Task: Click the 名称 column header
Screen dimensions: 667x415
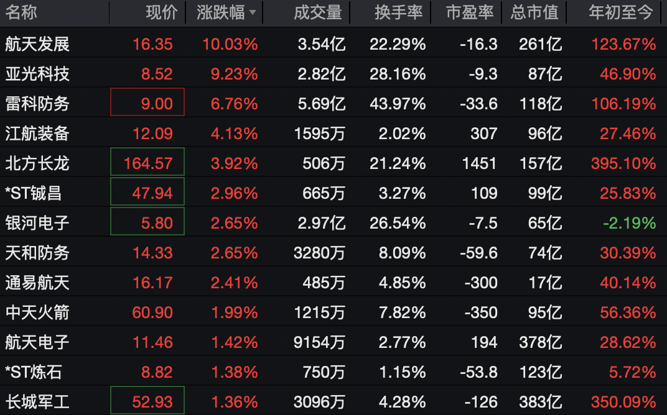Action: click(x=21, y=13)
